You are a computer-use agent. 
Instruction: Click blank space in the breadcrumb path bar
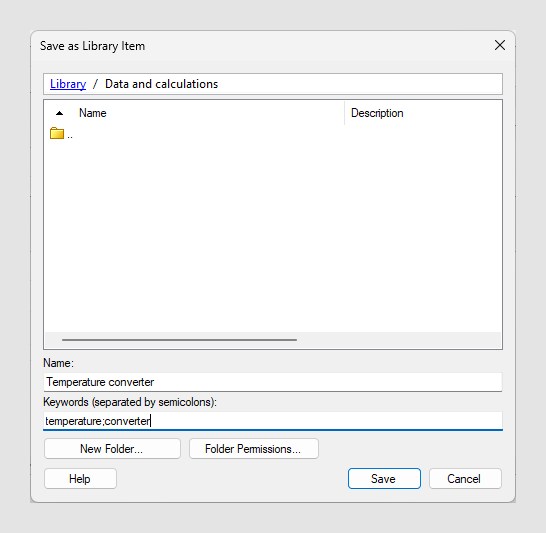(x=359, y=84)
